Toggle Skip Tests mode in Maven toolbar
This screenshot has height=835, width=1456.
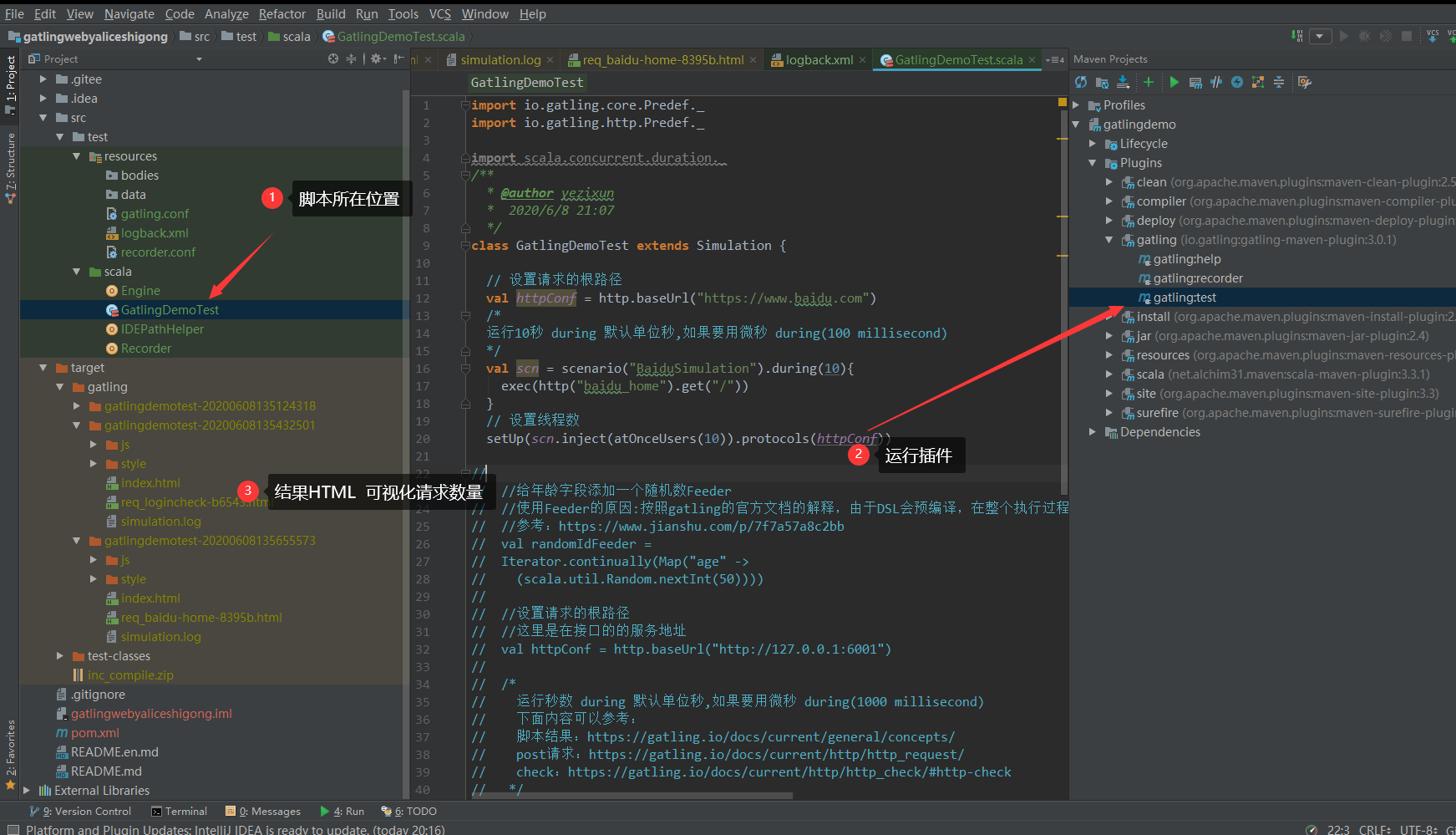tap(1237, 82)
